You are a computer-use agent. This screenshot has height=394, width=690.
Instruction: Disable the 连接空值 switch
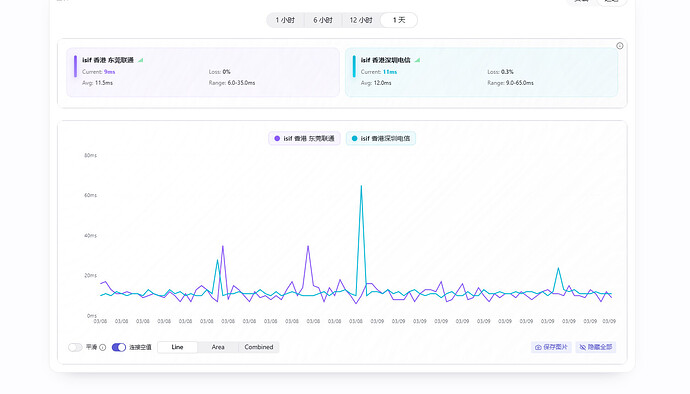click(119, 347)
